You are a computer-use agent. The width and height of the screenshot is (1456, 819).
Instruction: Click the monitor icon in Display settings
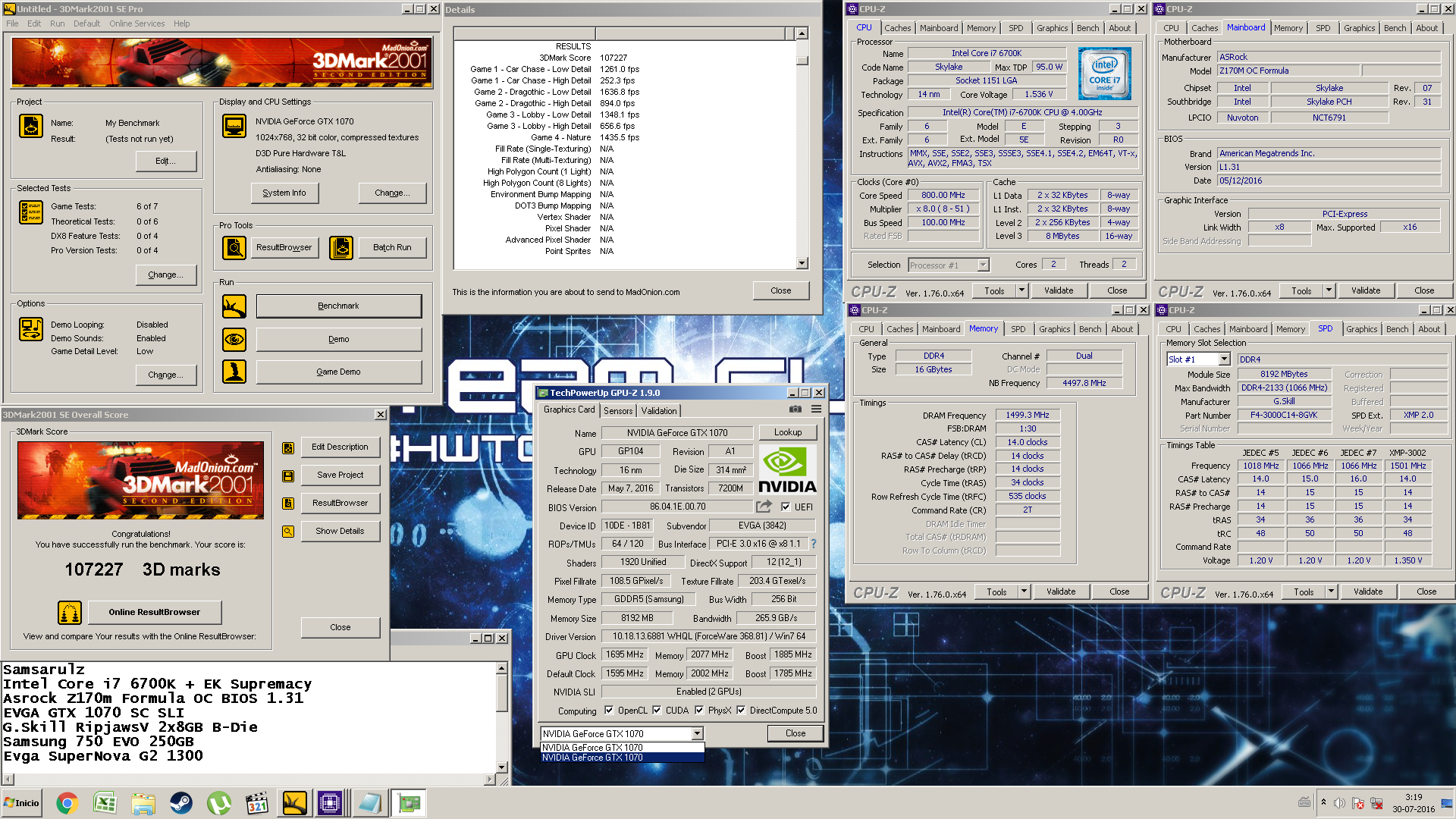pos(234,126)
